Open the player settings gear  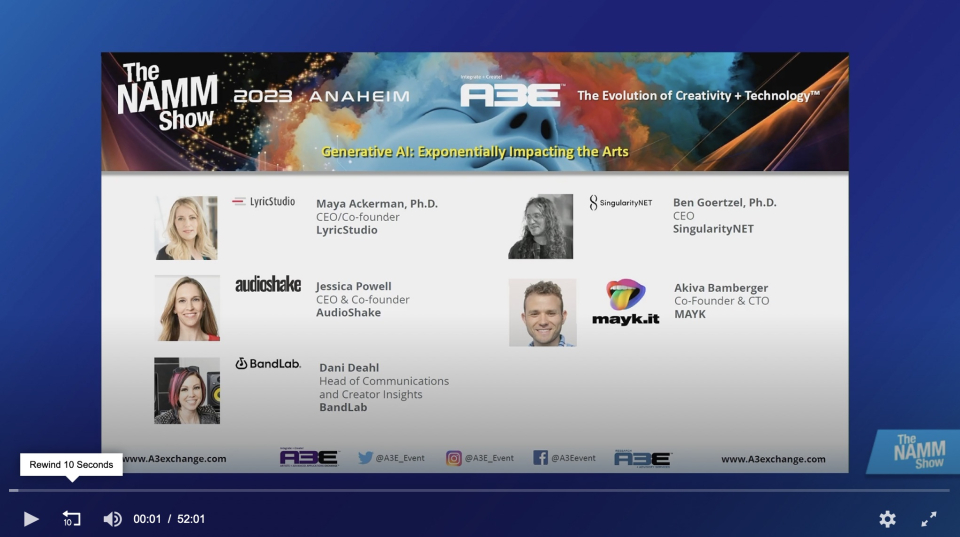point(887,519)
